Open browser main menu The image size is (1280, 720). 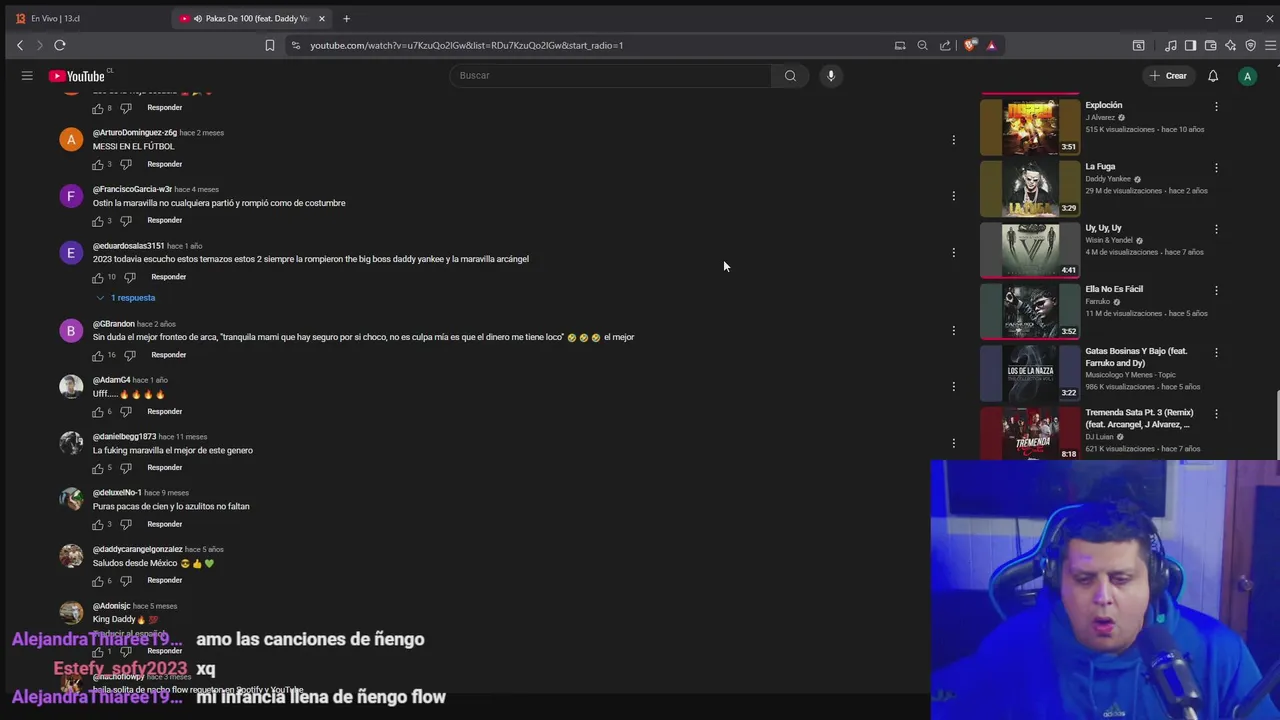[1271, 45]
